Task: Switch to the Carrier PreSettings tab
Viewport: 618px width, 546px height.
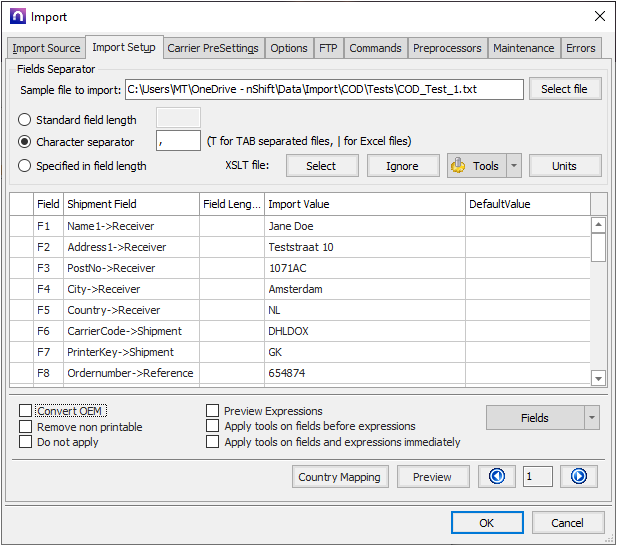Action: [x=213, y=48]
